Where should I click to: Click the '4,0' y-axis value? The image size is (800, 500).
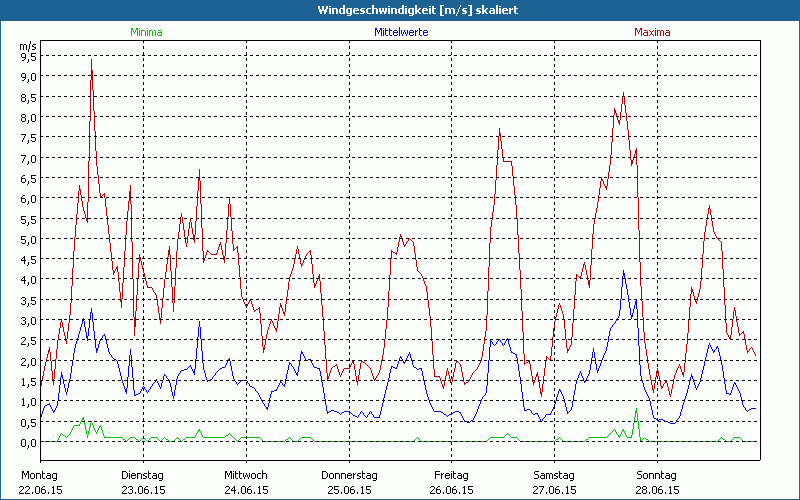[29, 280]
